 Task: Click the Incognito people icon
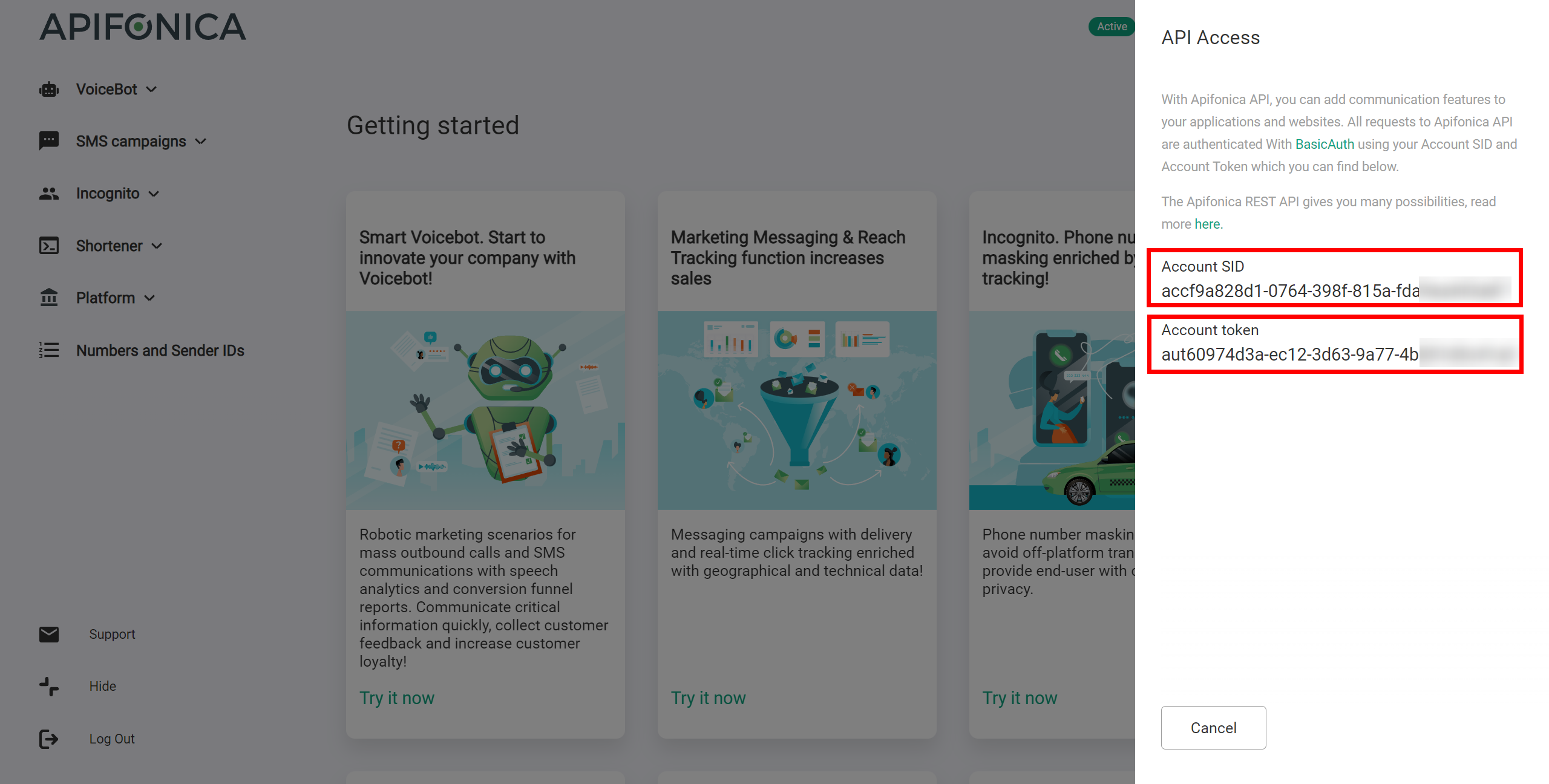point(49,194)
